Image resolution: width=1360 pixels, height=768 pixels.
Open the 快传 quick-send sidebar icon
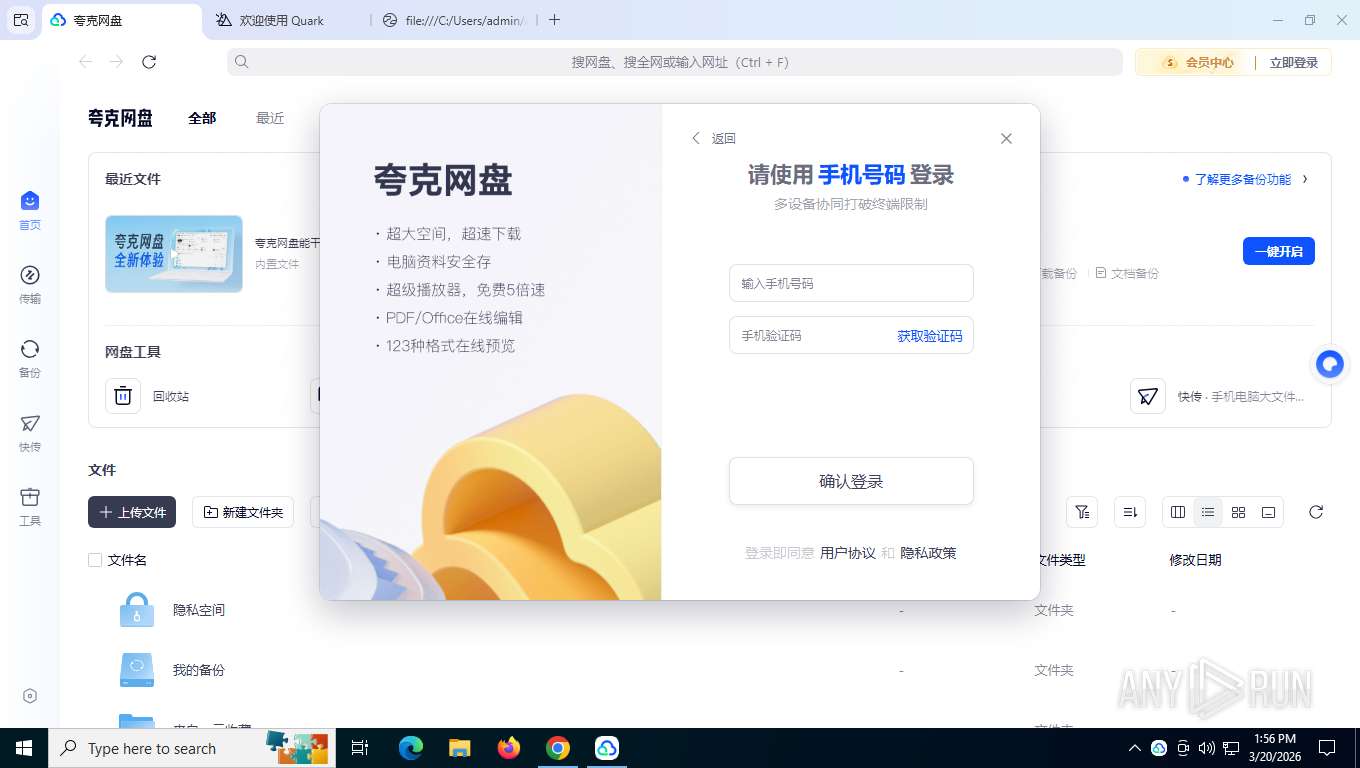[30, 432]
